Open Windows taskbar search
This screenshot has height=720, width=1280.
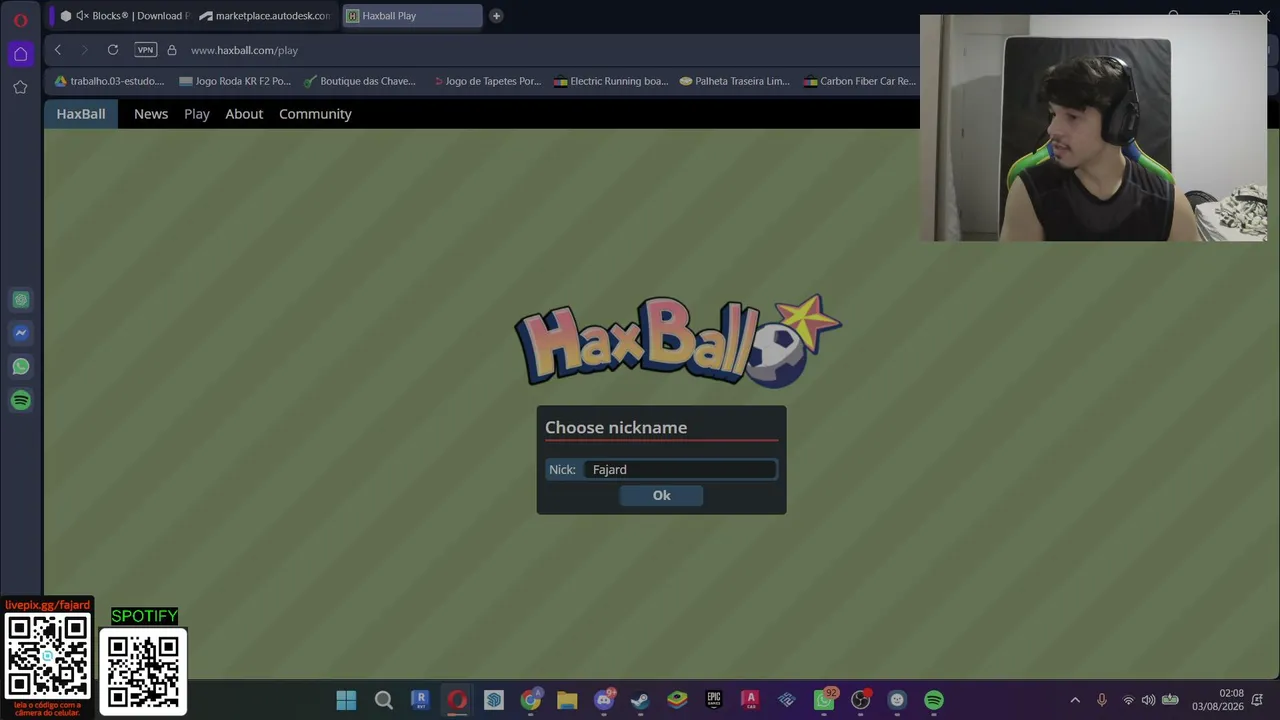(383, 700)
